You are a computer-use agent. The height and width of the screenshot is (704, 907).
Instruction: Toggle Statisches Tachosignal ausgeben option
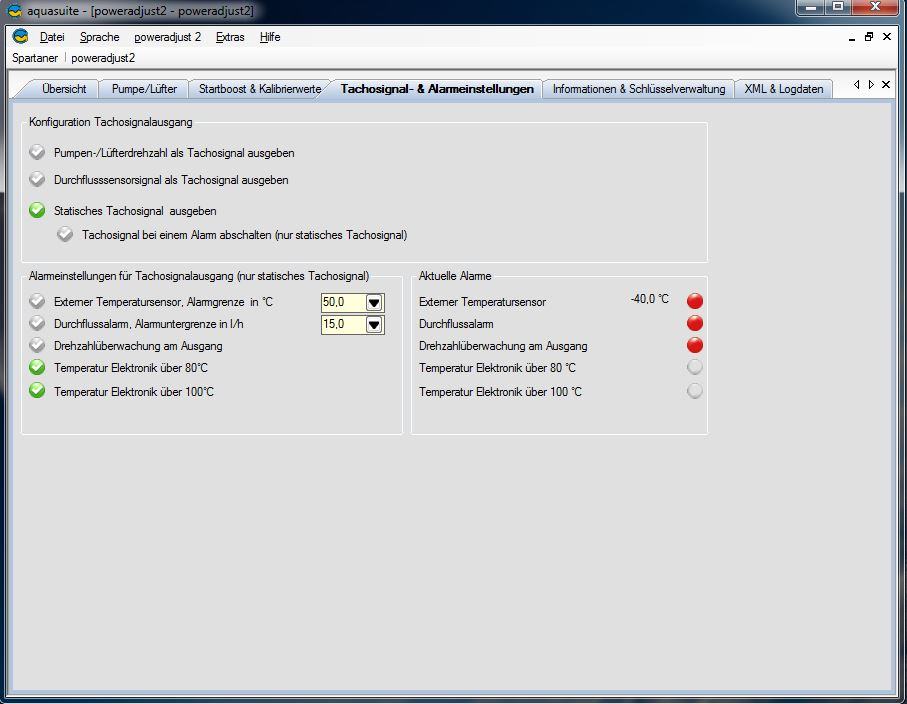point(37,210)
